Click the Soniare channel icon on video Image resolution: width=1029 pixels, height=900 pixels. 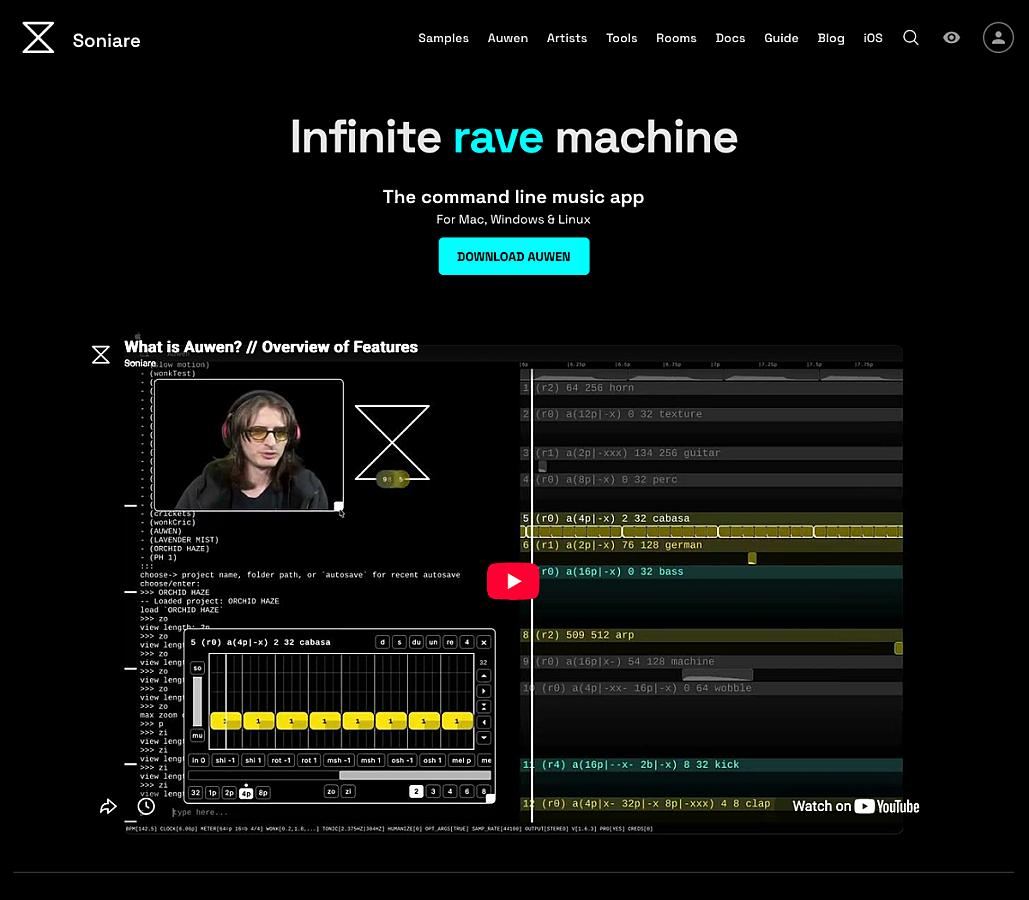(100, 354)
